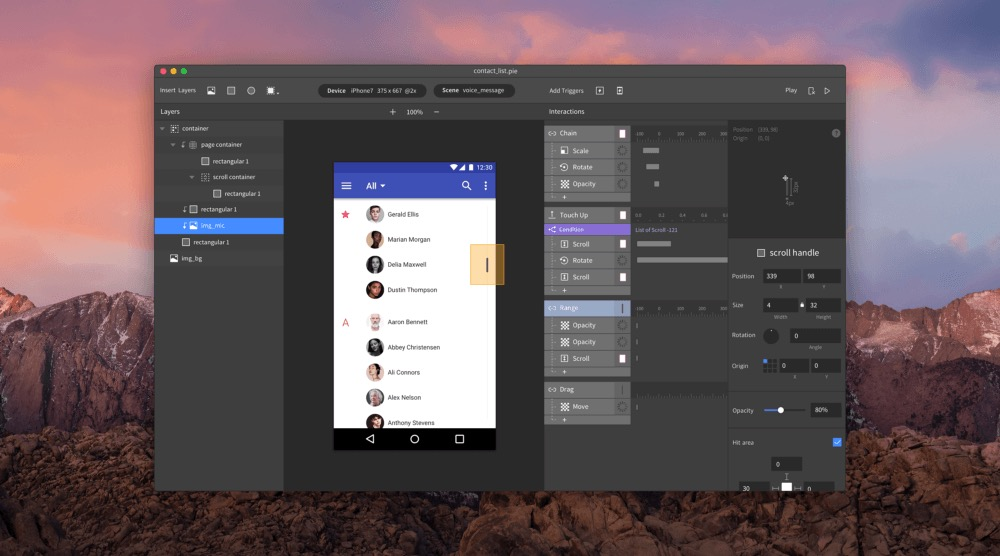The width and height of the screenshot is (1000, 556).
Task: Click the Opacity 80% field
Action: [x=825, y=410]
